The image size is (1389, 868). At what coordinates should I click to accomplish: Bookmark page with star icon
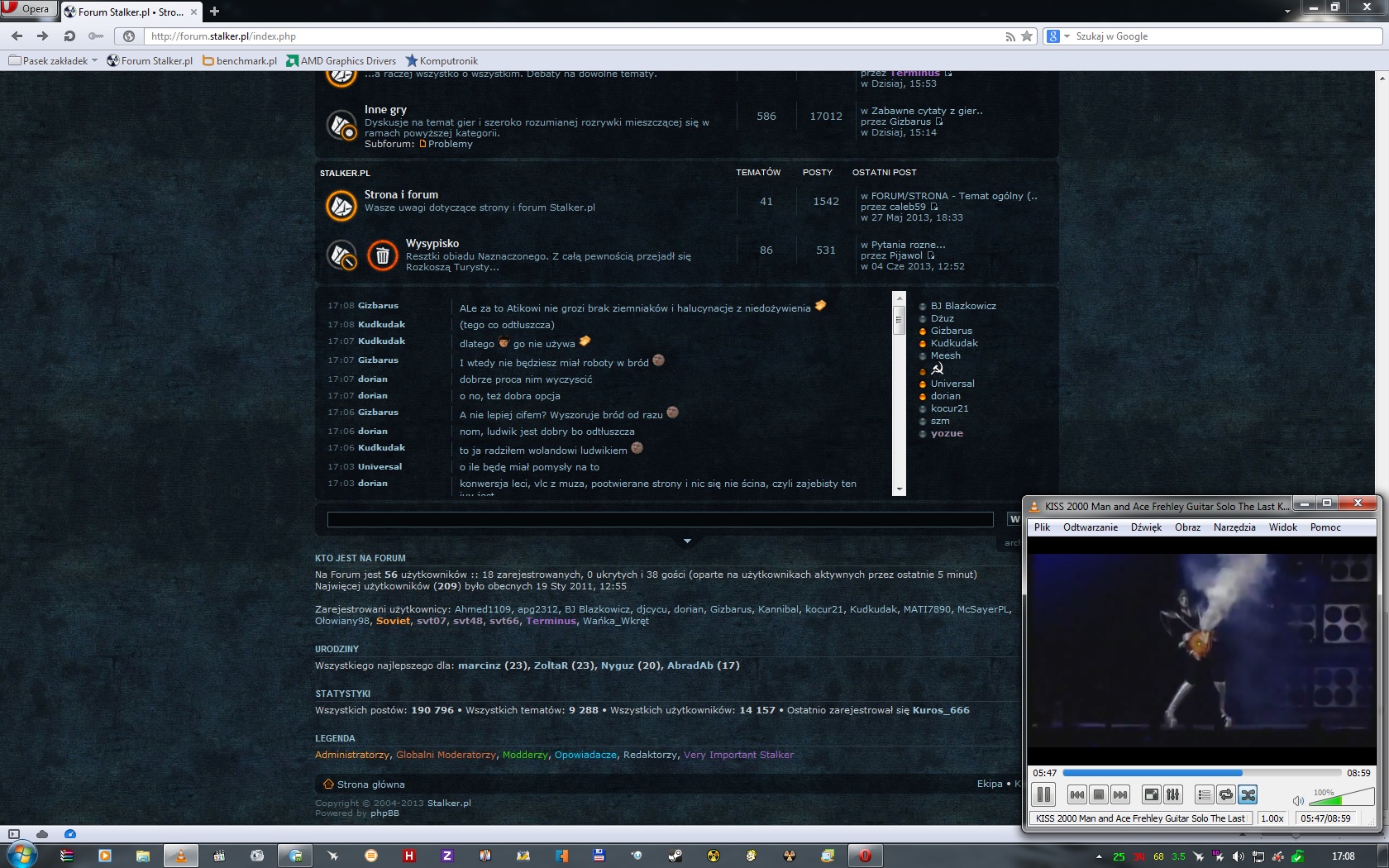pos(1027,36)
